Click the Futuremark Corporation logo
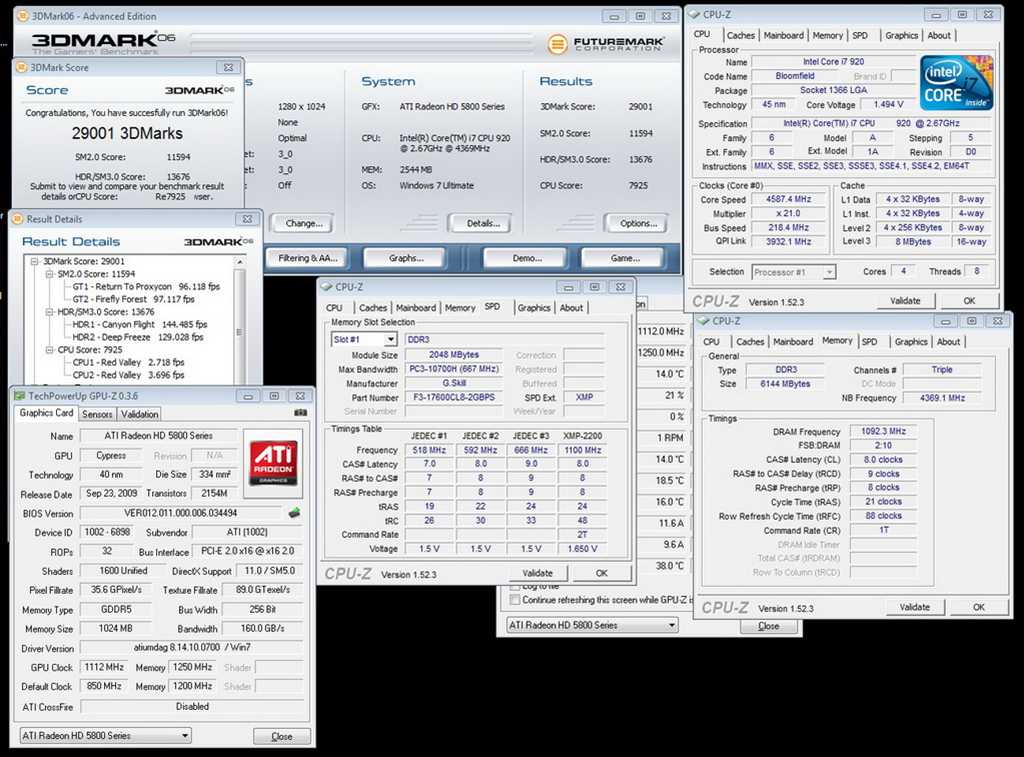The height and width of the screenshot is (757, 1024). [x=605, y=44]
